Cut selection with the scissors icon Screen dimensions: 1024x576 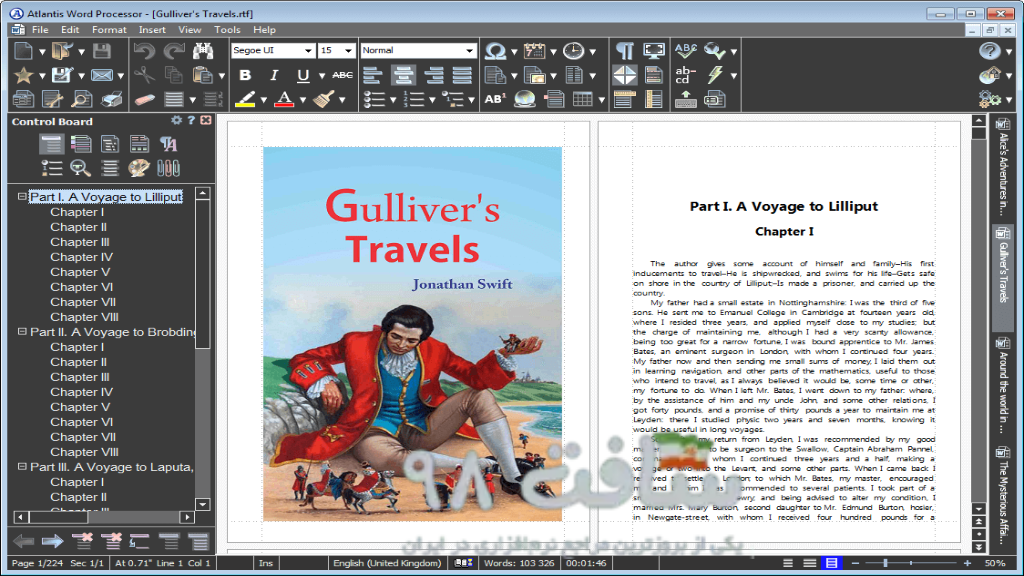pyautogui.click(x=144, y=75)
